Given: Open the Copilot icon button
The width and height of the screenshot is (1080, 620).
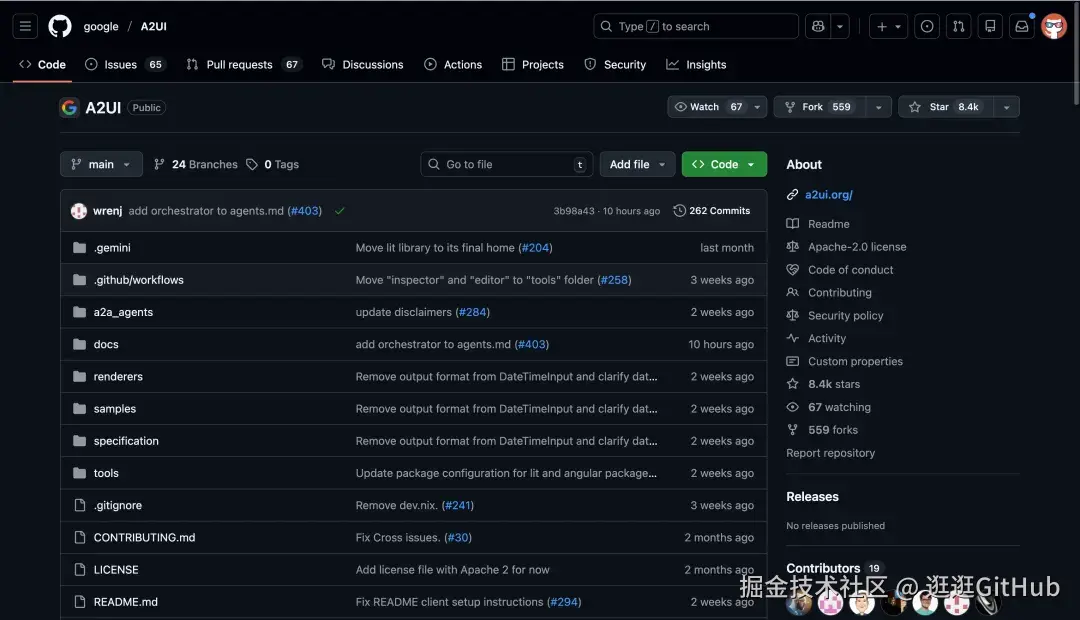Looking at the screenshot, I should coord(819,26).
